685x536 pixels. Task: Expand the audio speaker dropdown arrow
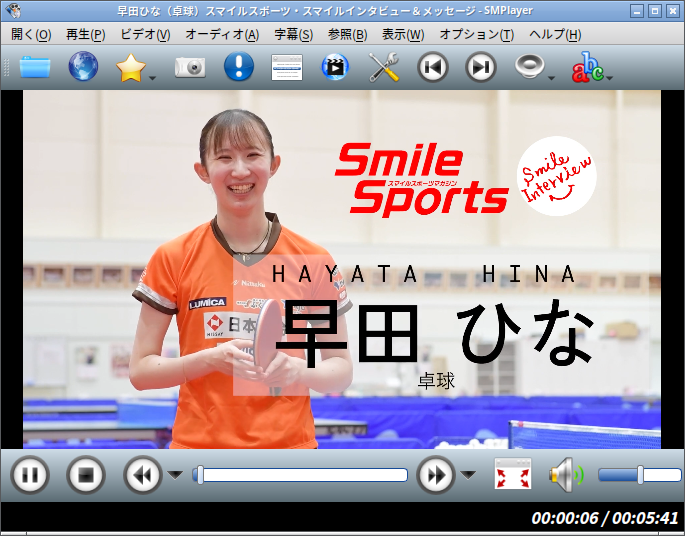click(x=551, y=78)
